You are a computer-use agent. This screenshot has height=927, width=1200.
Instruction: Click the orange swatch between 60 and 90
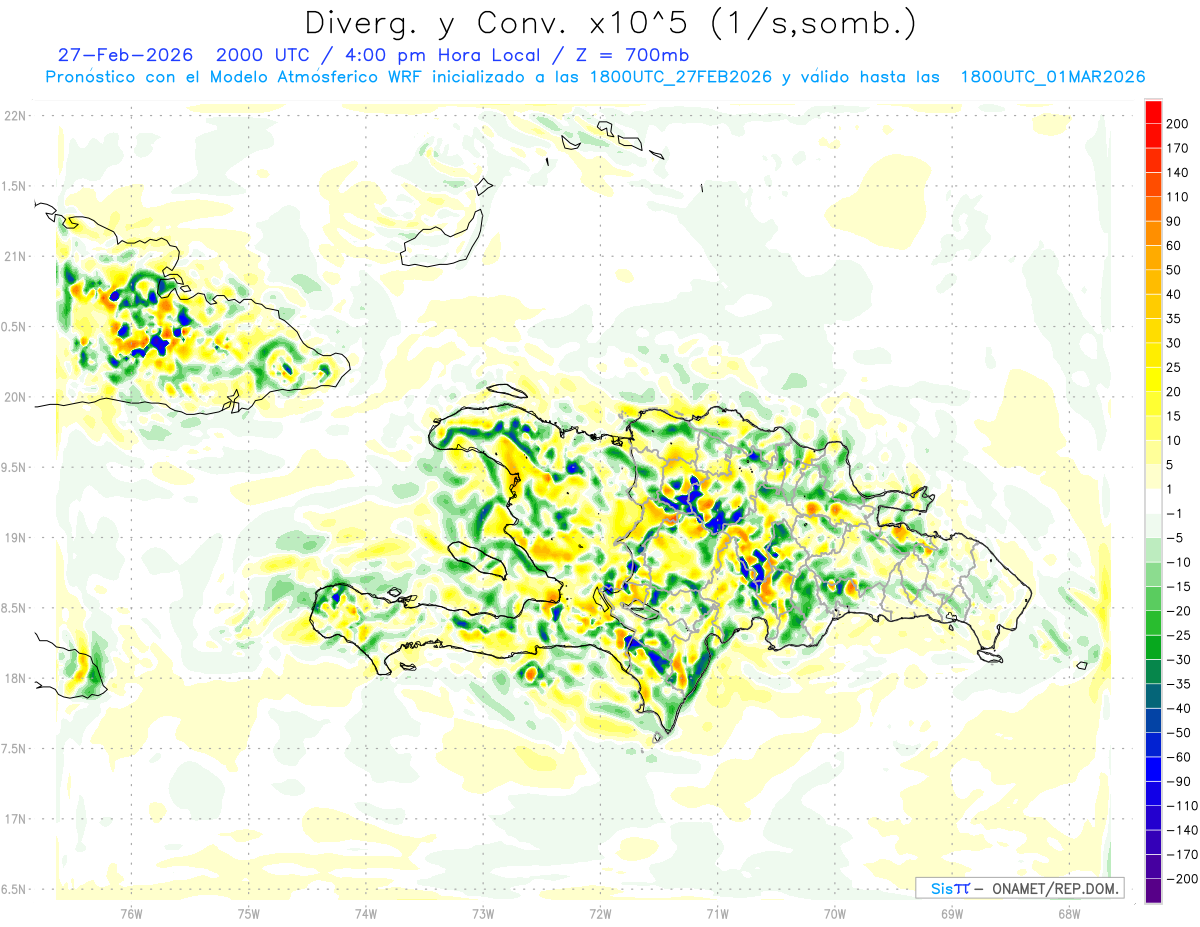[1153, 233]
